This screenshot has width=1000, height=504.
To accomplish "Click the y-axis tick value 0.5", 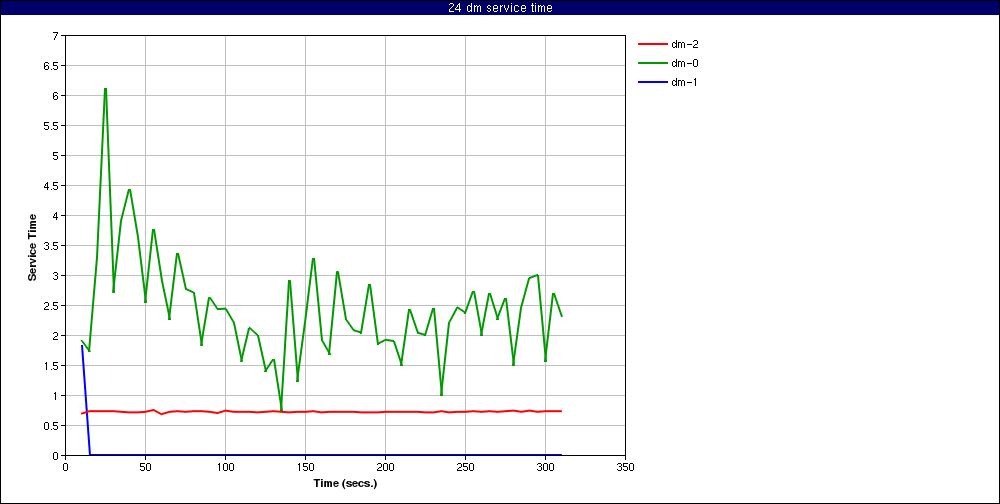I will pyautogui.click(x=50, y=426).
